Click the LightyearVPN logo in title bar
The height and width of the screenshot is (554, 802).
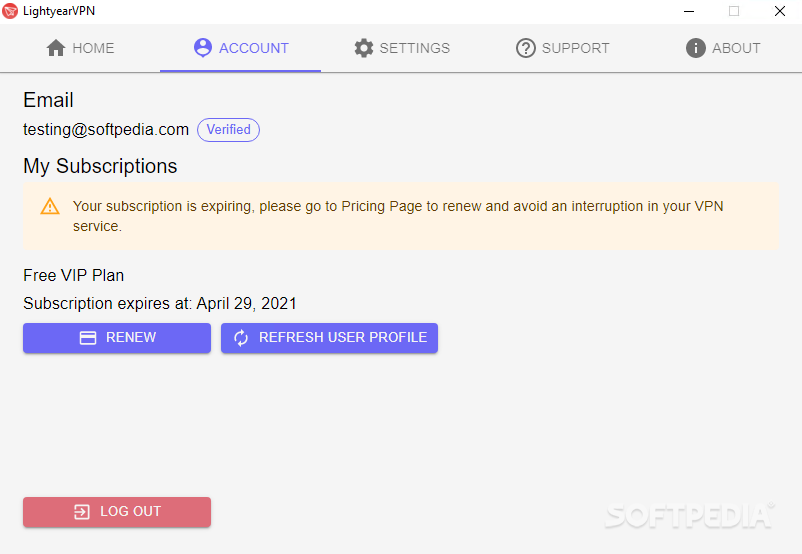pos(10,11)
